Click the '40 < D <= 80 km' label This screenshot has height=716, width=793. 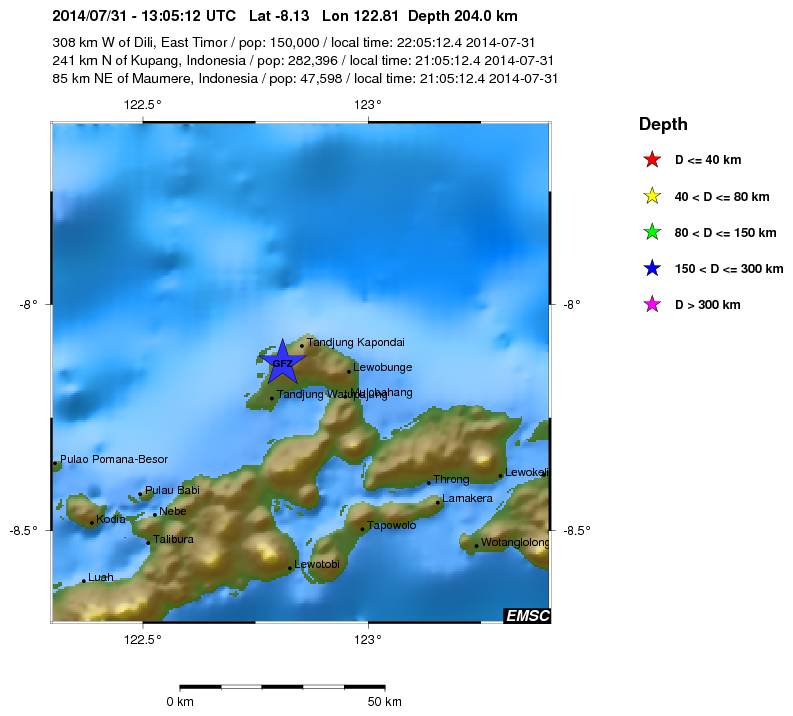pyautogui.click(x=722, y=197)
